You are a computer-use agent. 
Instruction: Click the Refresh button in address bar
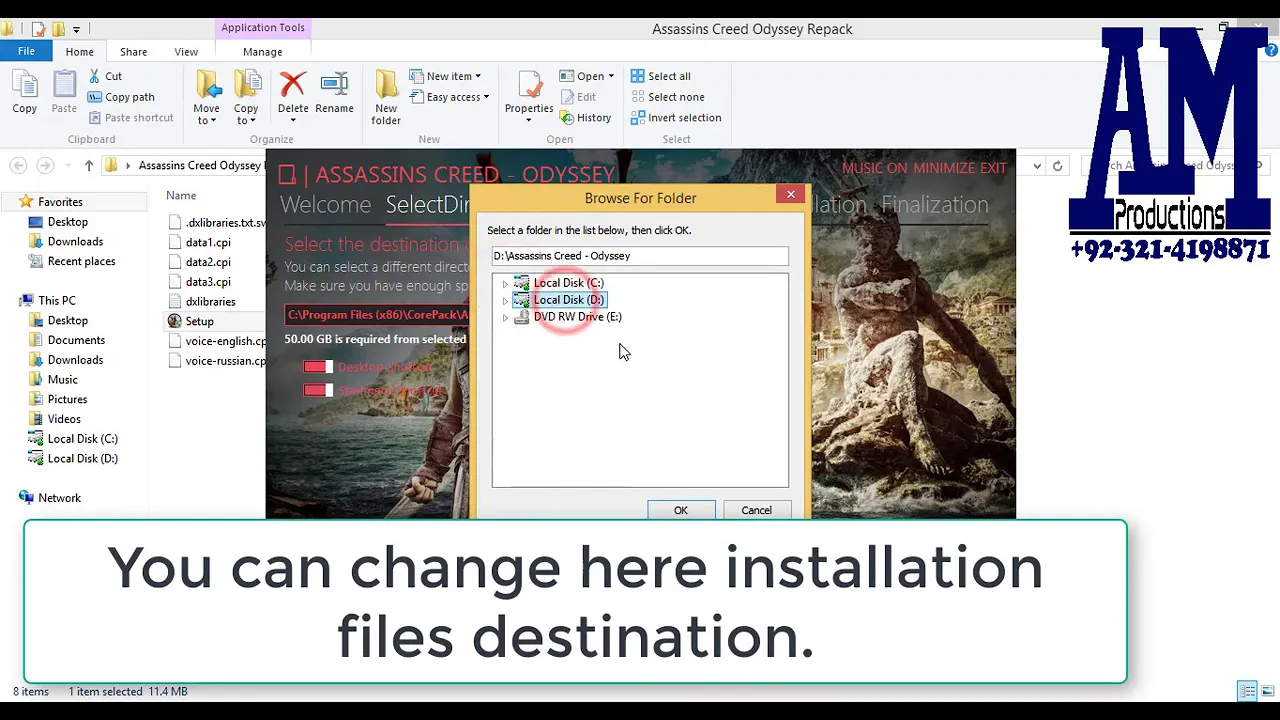coord(1057,166)
